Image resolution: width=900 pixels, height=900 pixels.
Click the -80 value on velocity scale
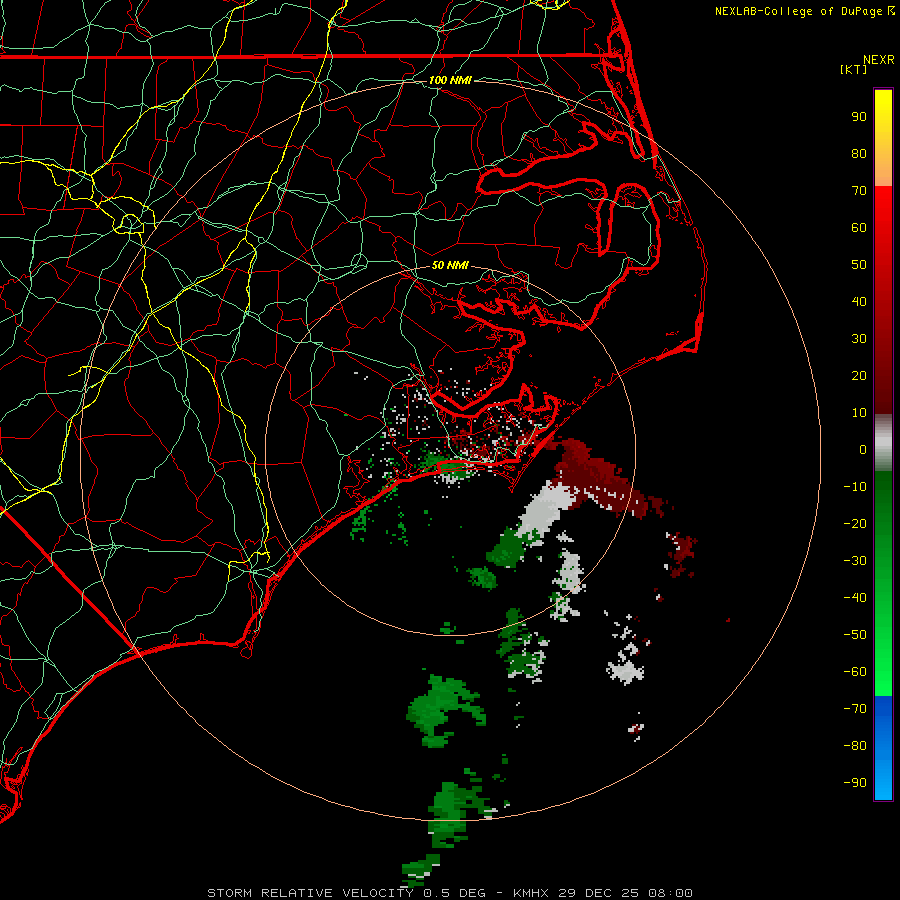[x=855, y=746]
